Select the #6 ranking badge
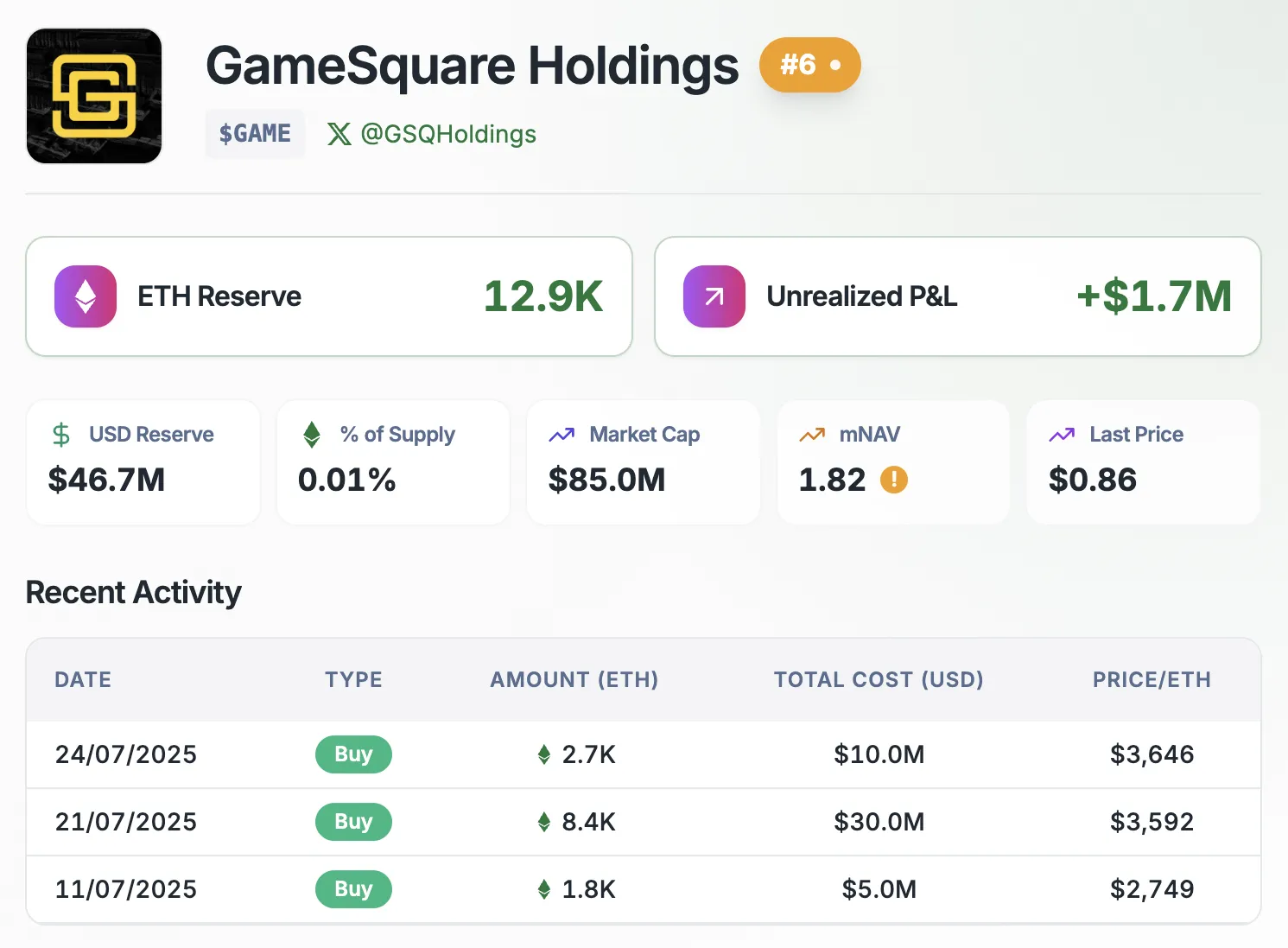Image resolution: width=1288 pixels, height=948 pixels. [809, 64]
